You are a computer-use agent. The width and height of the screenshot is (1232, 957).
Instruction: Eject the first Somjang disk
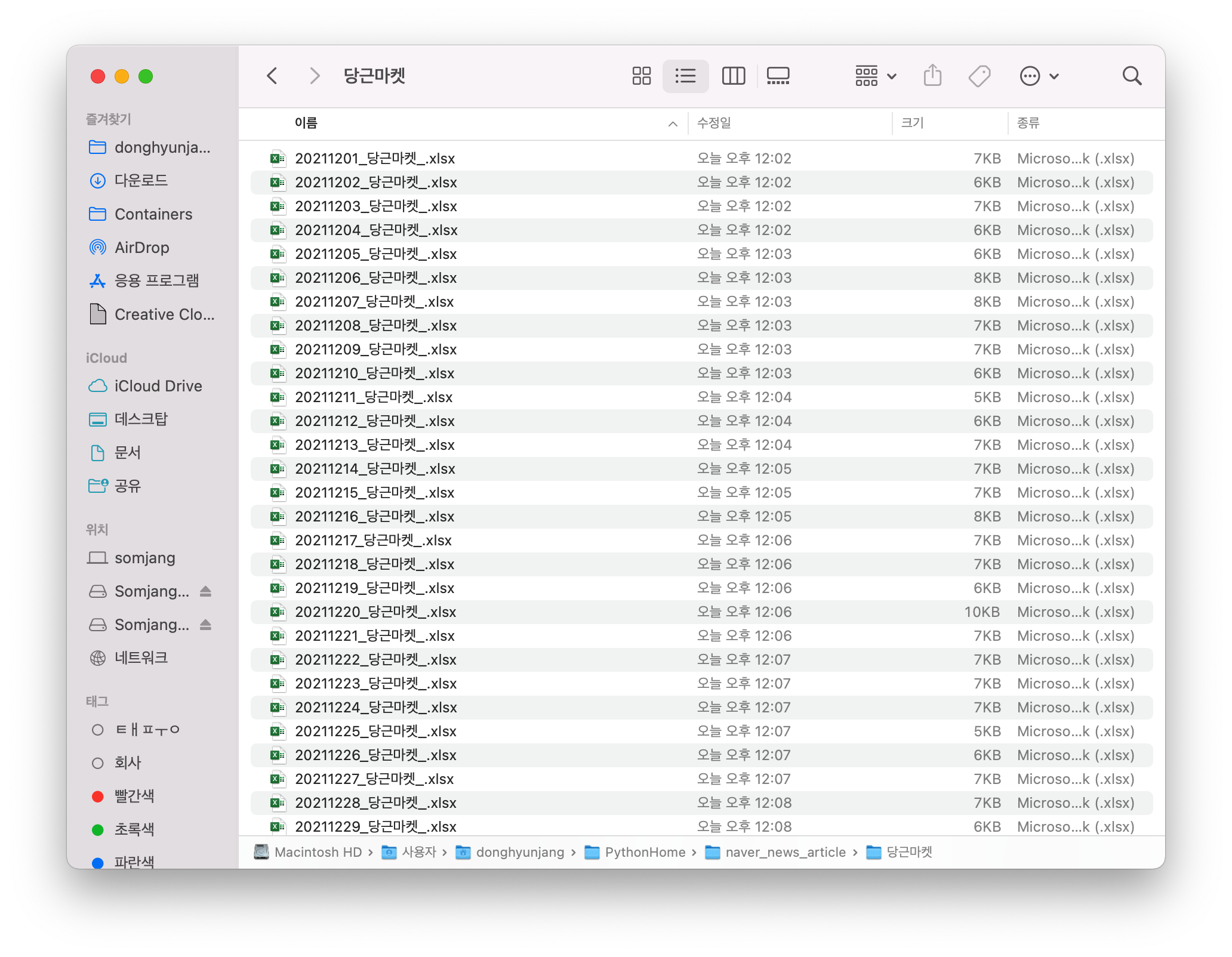[205, 591]
